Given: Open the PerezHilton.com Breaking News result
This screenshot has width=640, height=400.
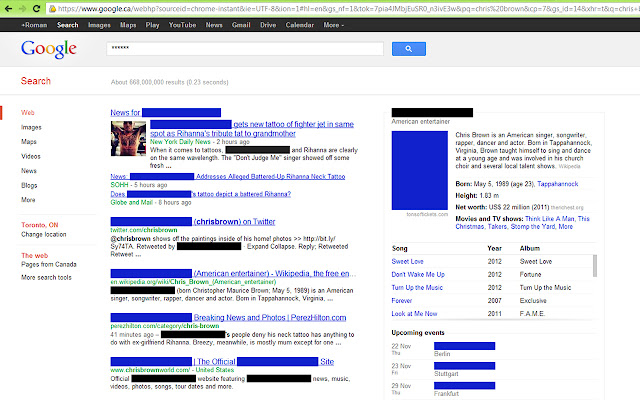Looking at the screenshot, I should pos(228,318).
